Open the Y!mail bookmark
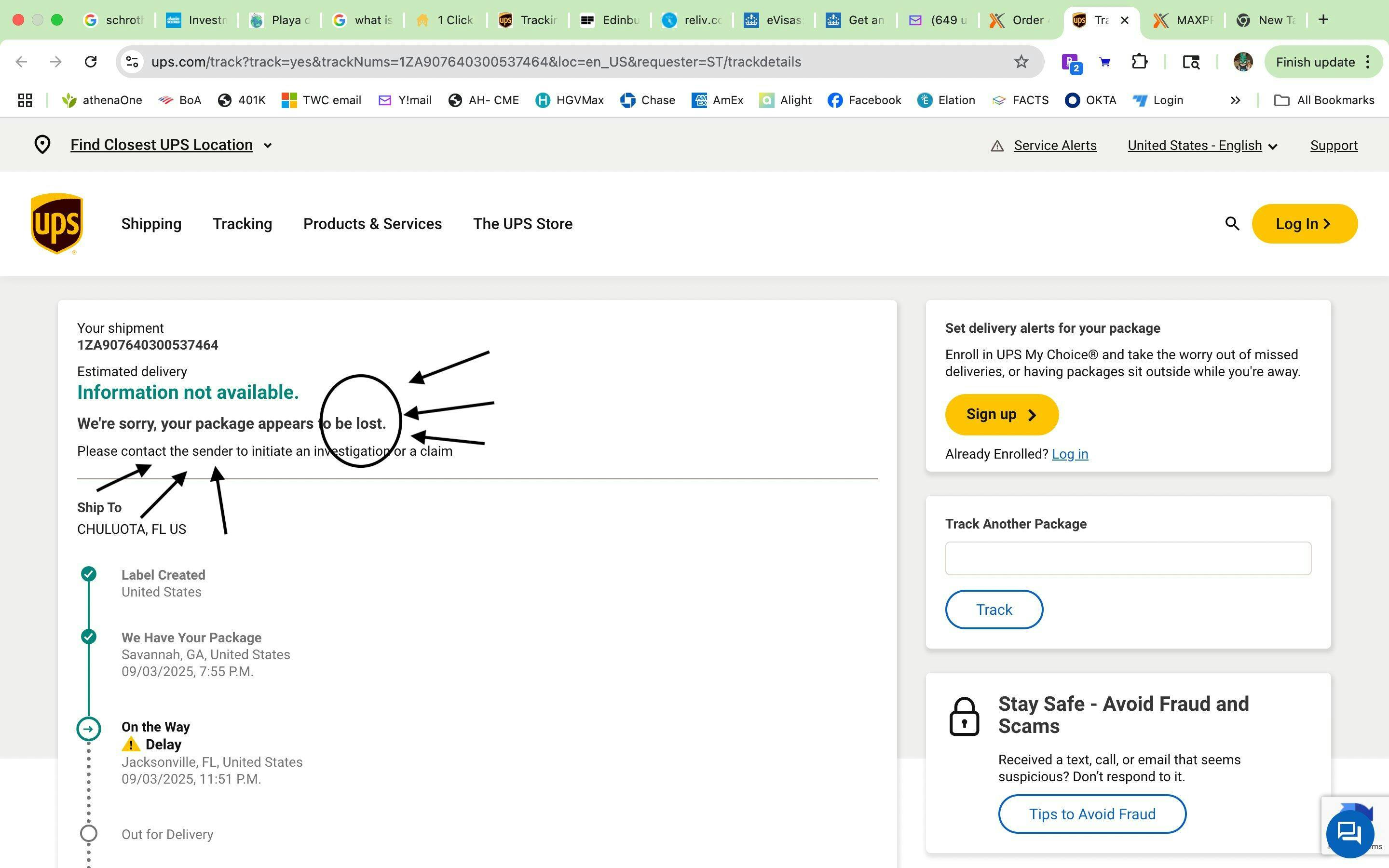The image size is (1389, 868). click(405, 100)
